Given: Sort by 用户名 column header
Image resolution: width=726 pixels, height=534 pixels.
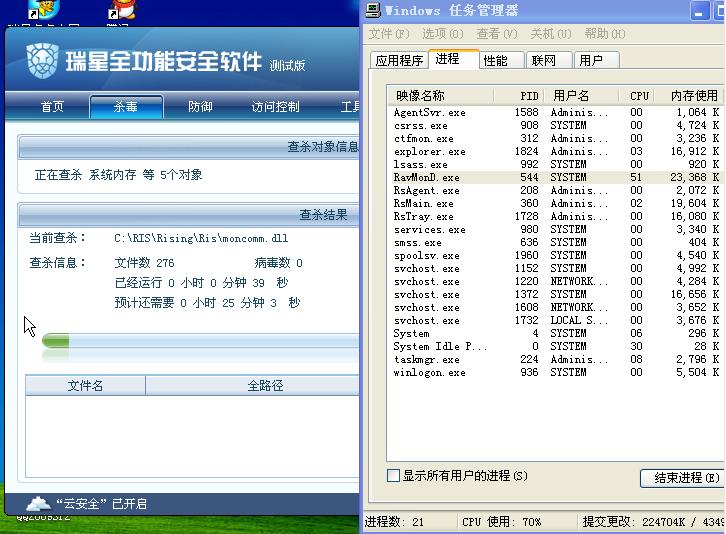Looking at the screenshot, I should (x=582, y=96).
